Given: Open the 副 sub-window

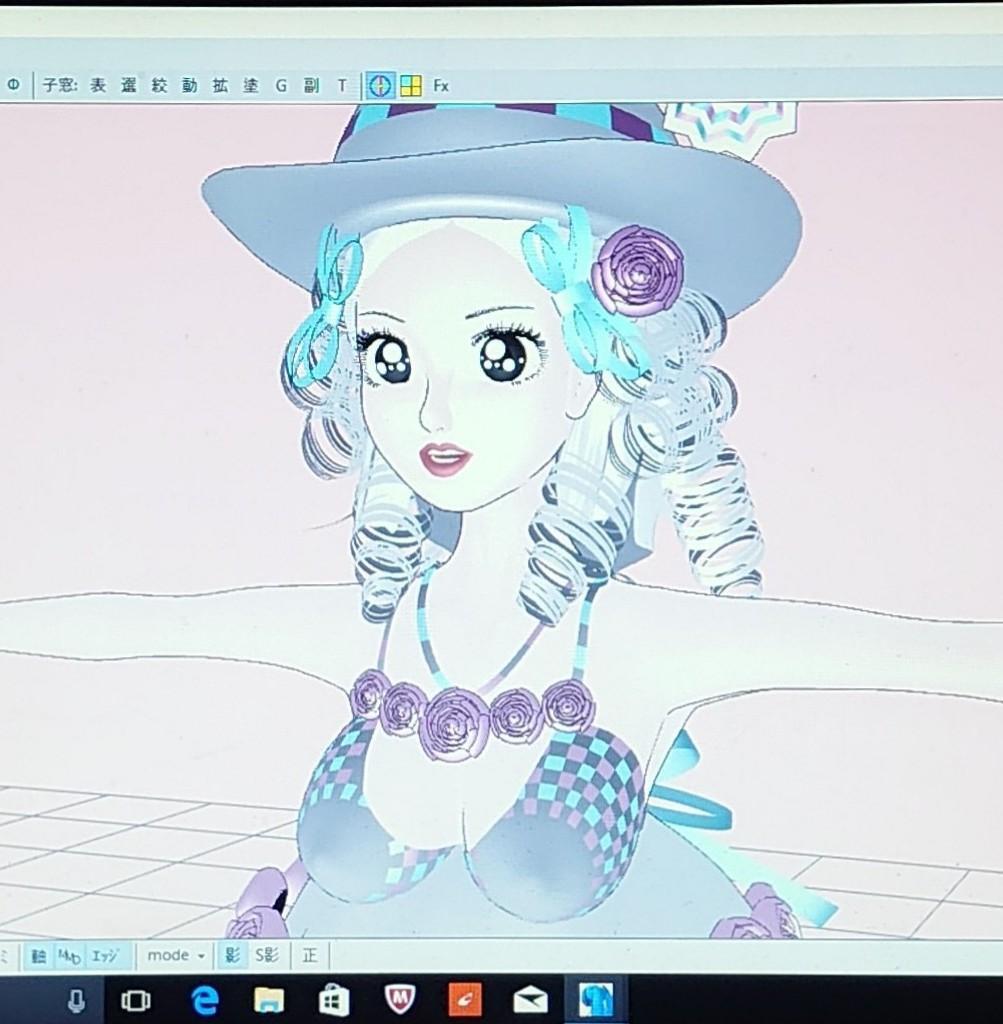Looking at the screenshot, I should [311, 85].
